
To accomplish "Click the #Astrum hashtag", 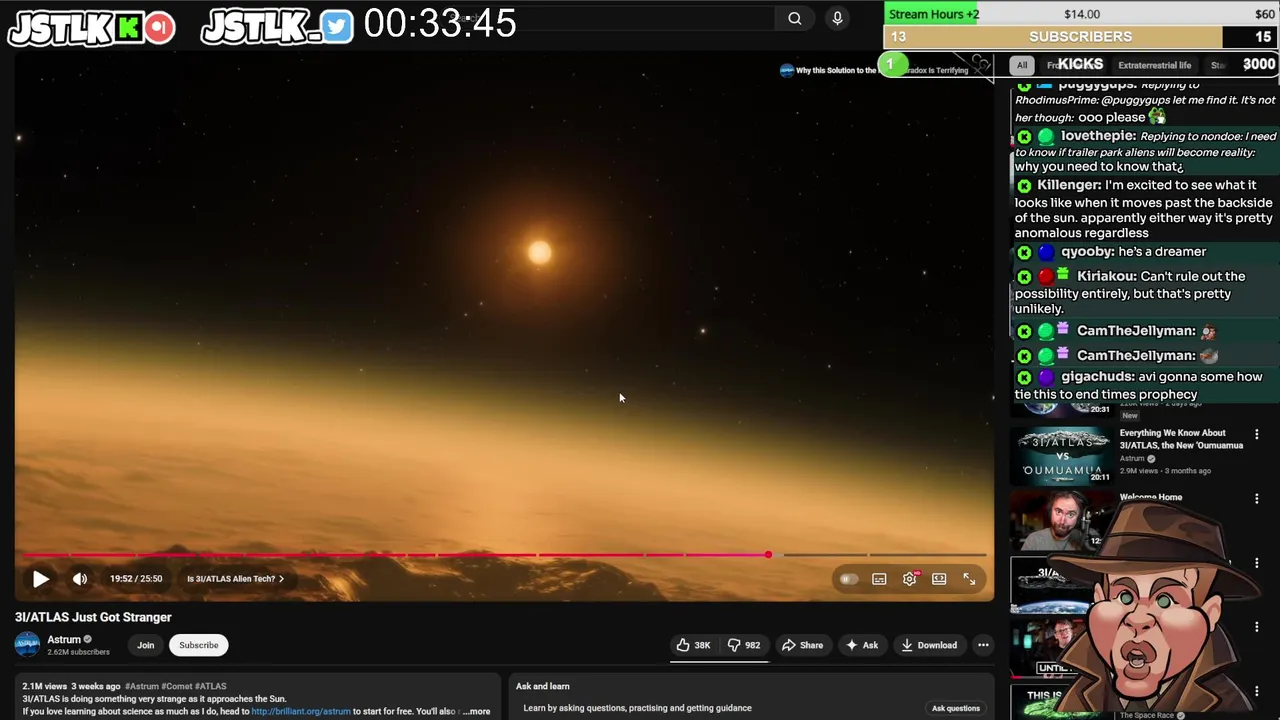I will coord(142,686).
